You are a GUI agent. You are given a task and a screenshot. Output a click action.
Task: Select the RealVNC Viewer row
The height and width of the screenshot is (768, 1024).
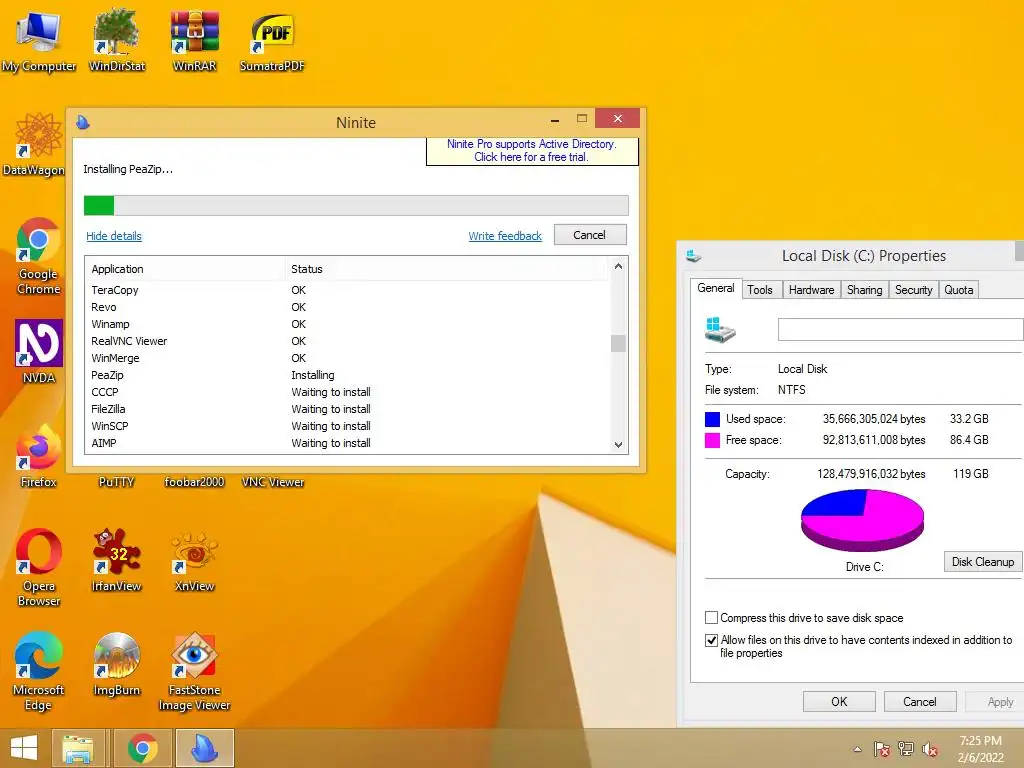point(347,341)
